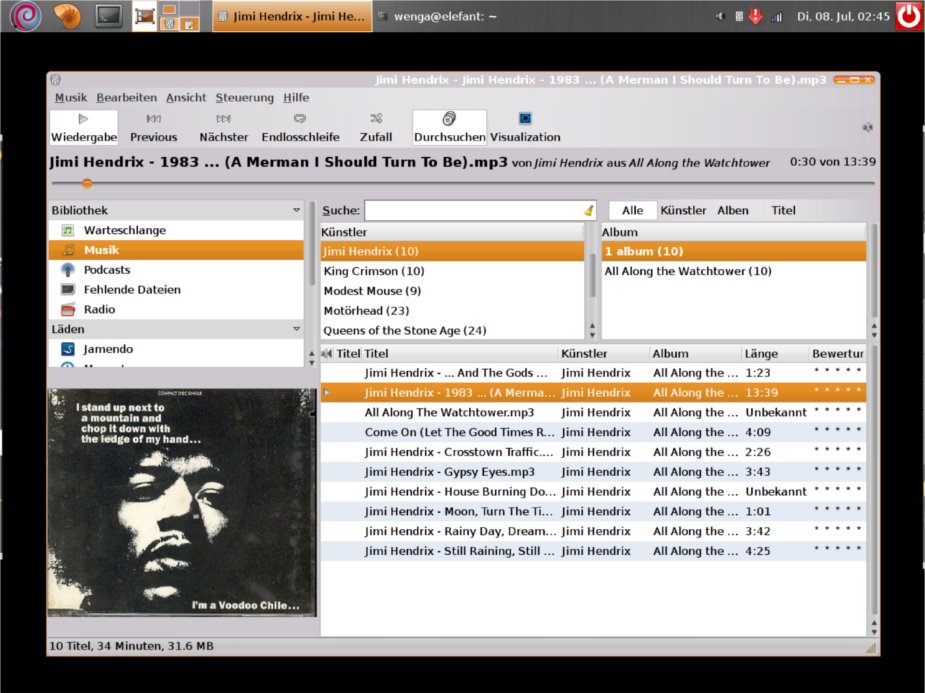The height and width of the screenshot is (693, 925).
Task: Open the Steuerung menu
Action: [244, 97]
